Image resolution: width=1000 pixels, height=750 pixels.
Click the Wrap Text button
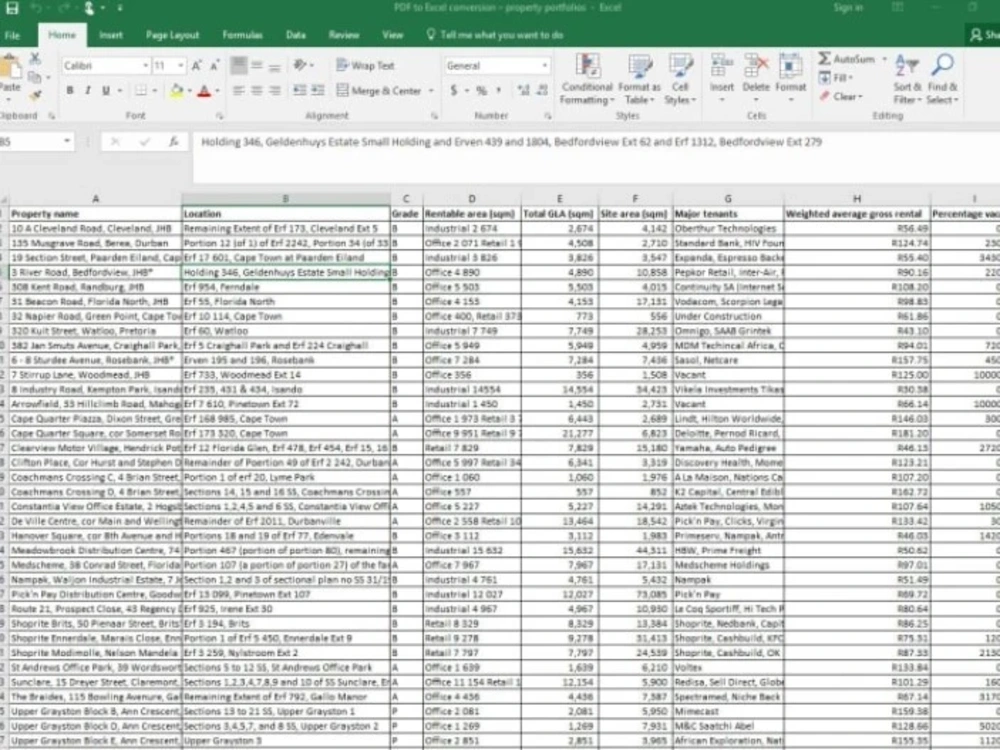pos(365,66)
